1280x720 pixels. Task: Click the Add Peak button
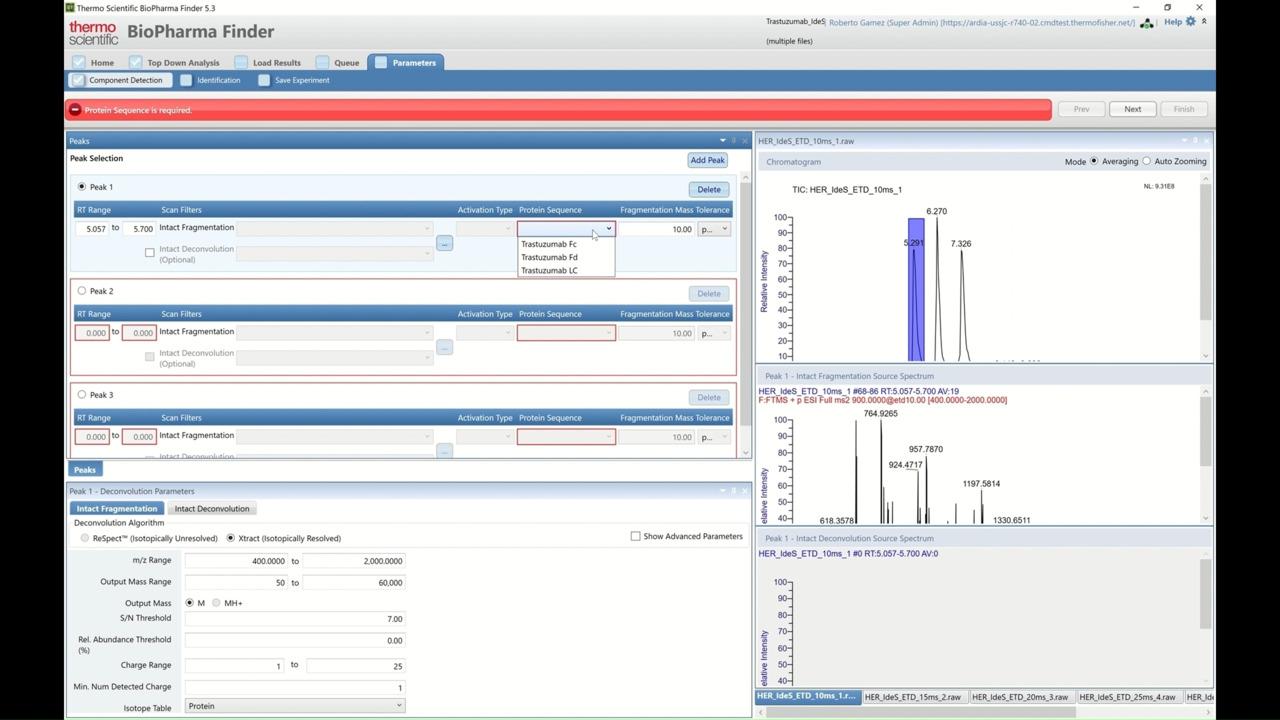pos(707,160)
